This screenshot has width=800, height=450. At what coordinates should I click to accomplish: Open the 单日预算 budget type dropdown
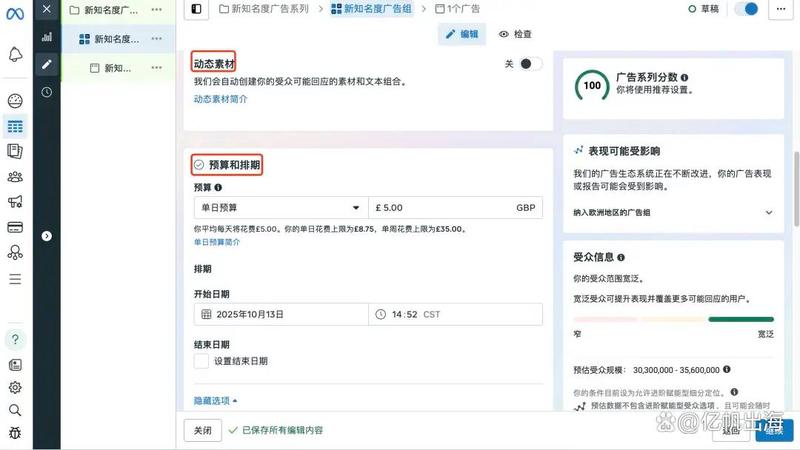[280, 208]
